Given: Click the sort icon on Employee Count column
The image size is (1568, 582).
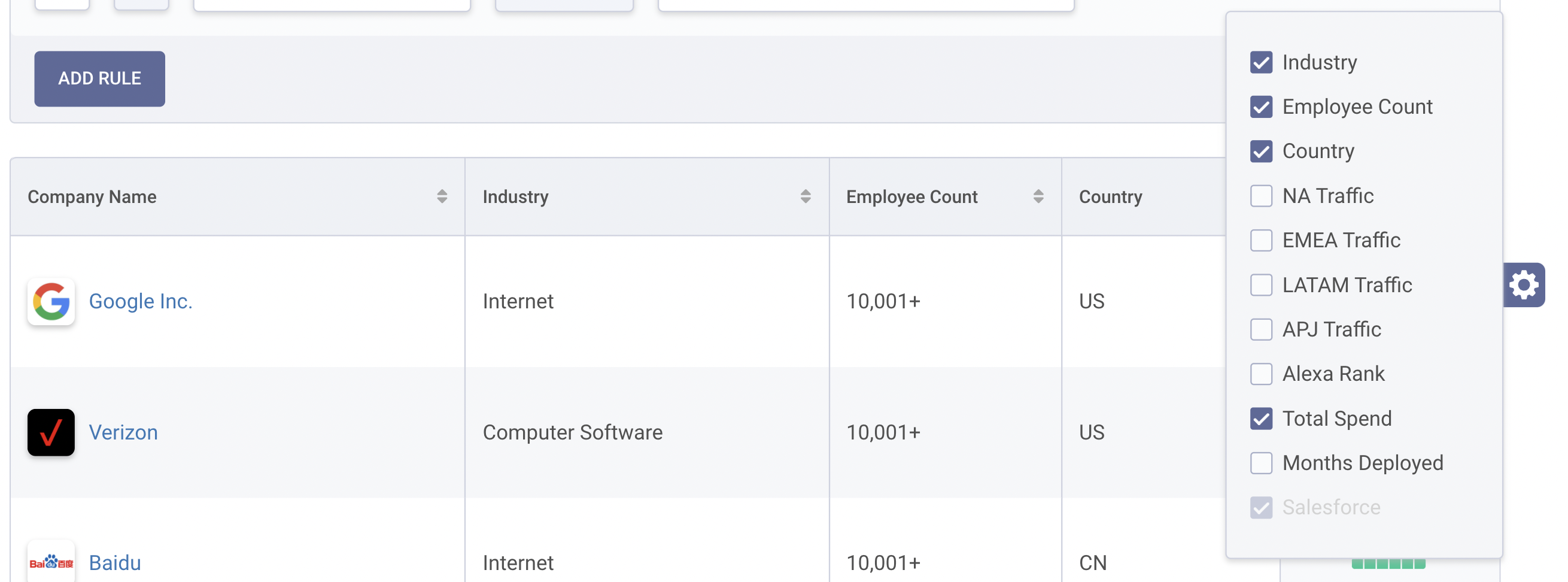Looking at the screenshot, I should (x=1038, y=196).
